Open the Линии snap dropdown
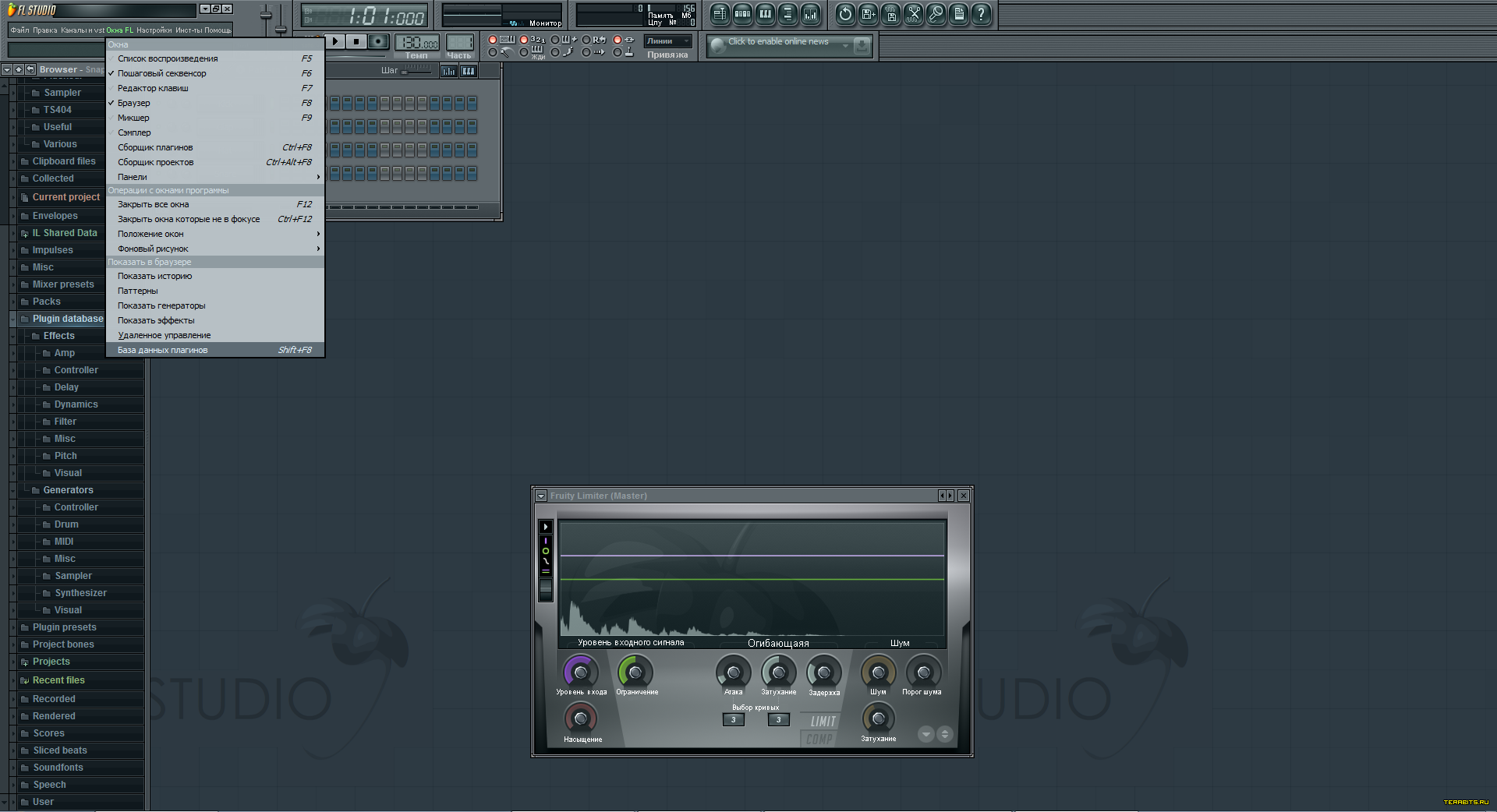Screen dimensions: 1497x812 [667, 41]
